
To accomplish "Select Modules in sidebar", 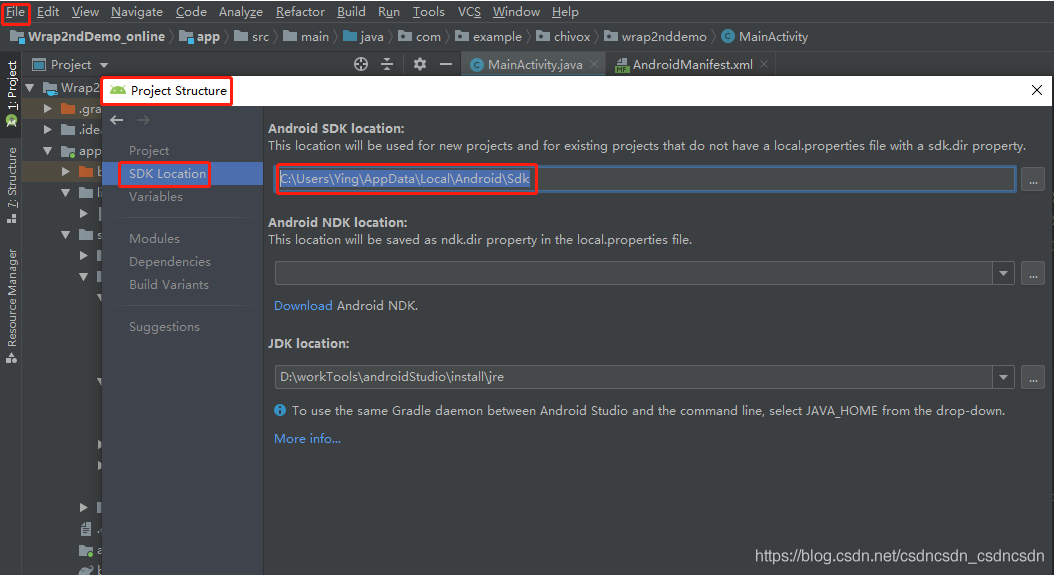I will point(155,238).
